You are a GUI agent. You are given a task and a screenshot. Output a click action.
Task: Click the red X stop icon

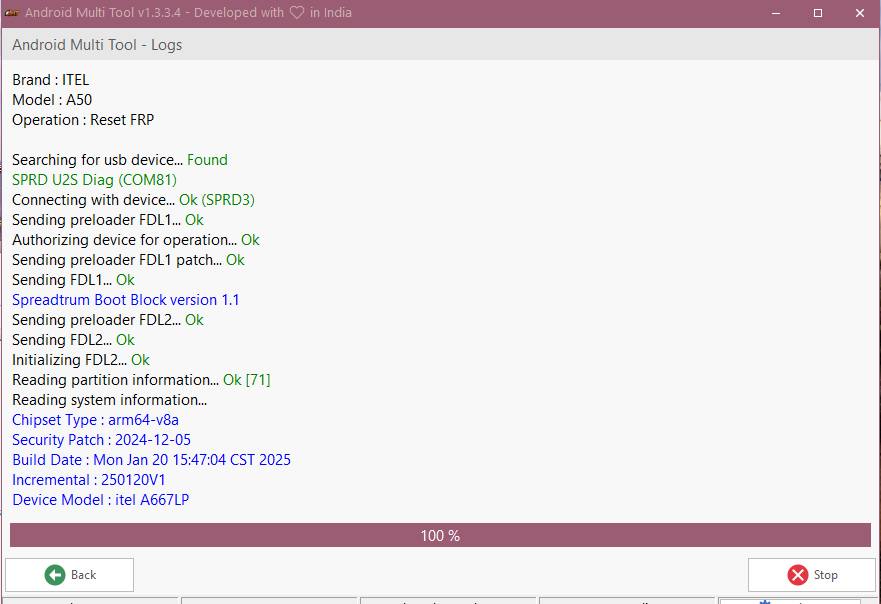(797, 575)
